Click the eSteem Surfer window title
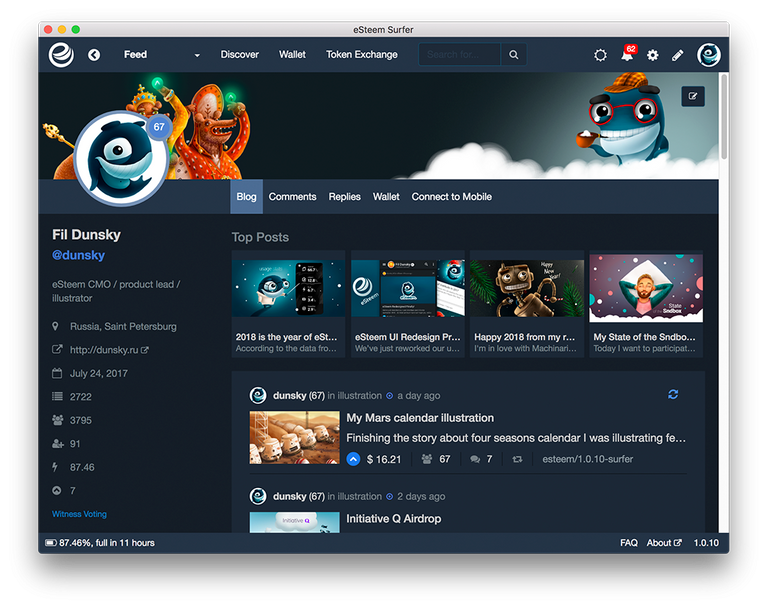Image resolution: width=768 pixels, height=609 pixels. click(x=384, y=29)
